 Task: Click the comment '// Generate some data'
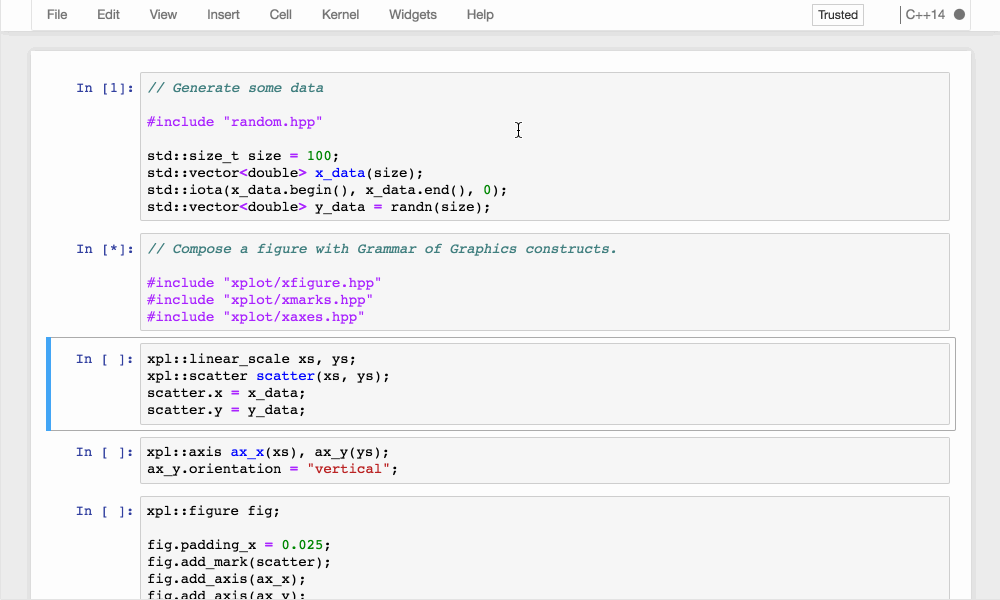coord(235,88)
